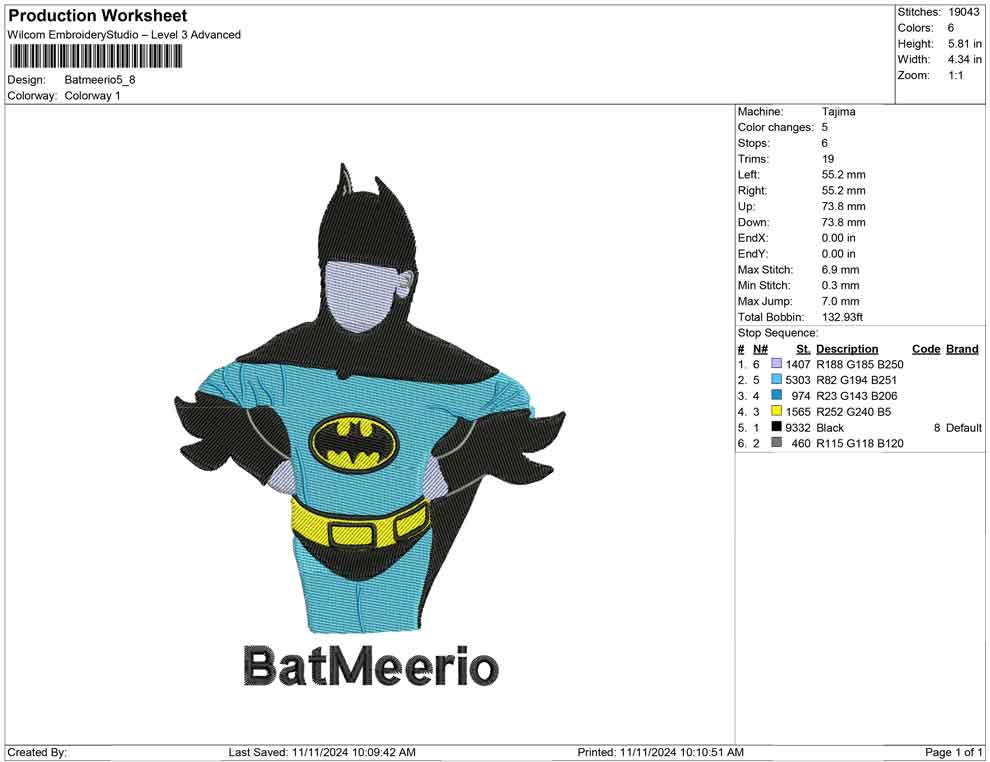This screenshot has height=762, width=990.
Task: Click the Zoom value 1:1
Action: coord(956,75)
